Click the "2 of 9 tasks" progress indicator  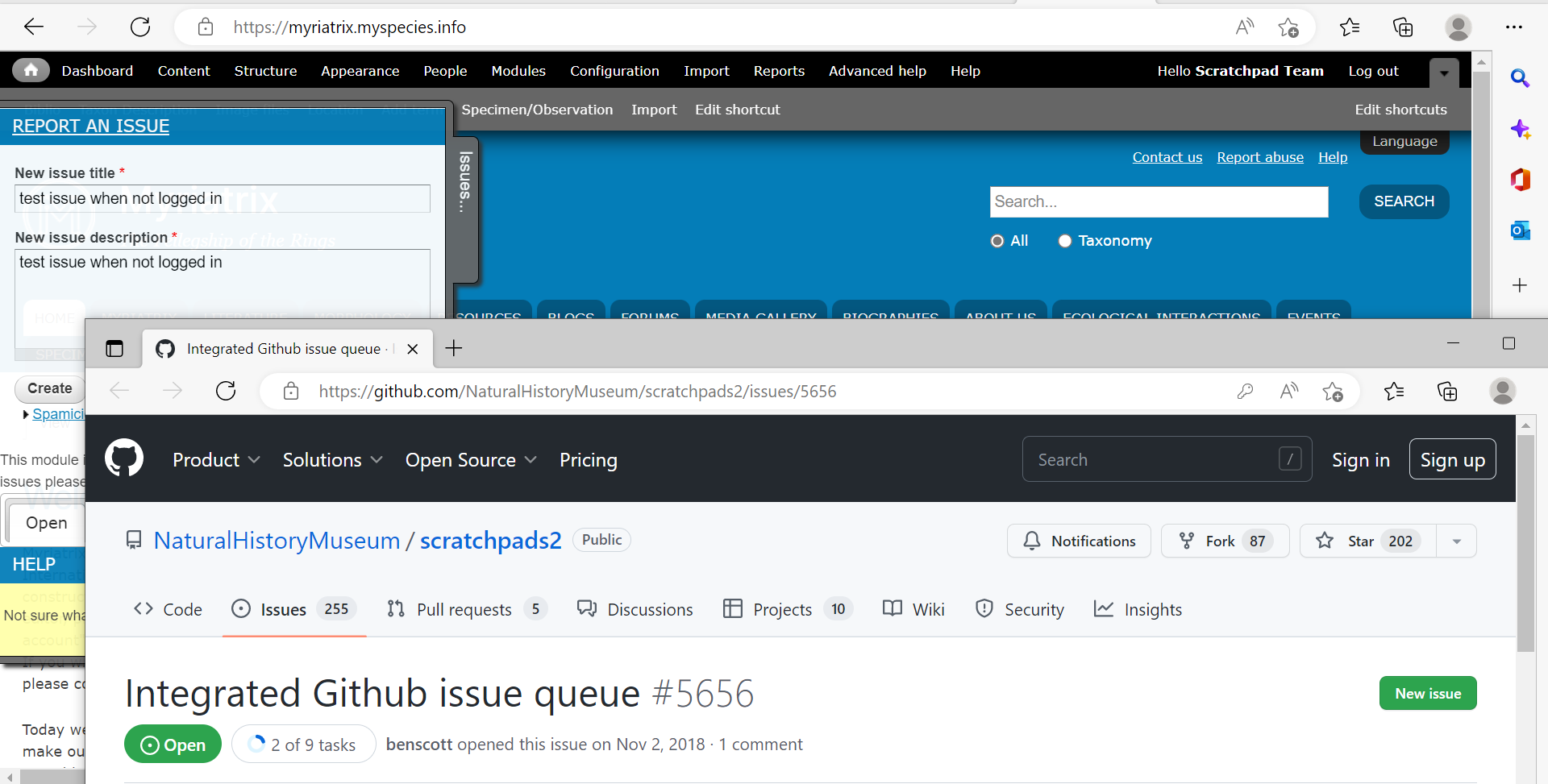[x=303, y=744]
